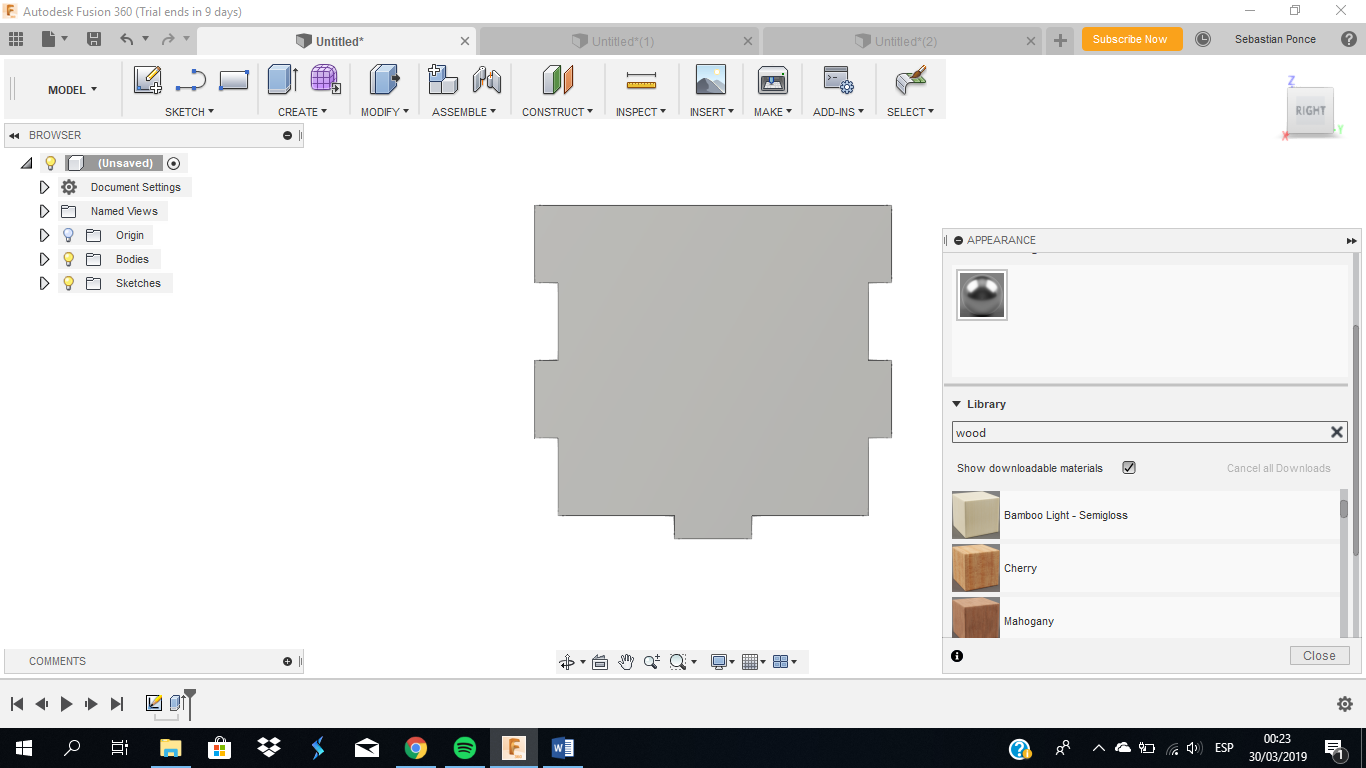Screen dimensions: 1366x768
Task: Open the MODEL workspace dropdown
Action: (72, 90)
